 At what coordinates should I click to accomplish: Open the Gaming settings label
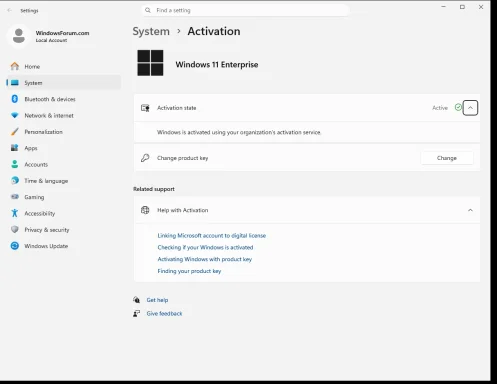tap(34, 197)
